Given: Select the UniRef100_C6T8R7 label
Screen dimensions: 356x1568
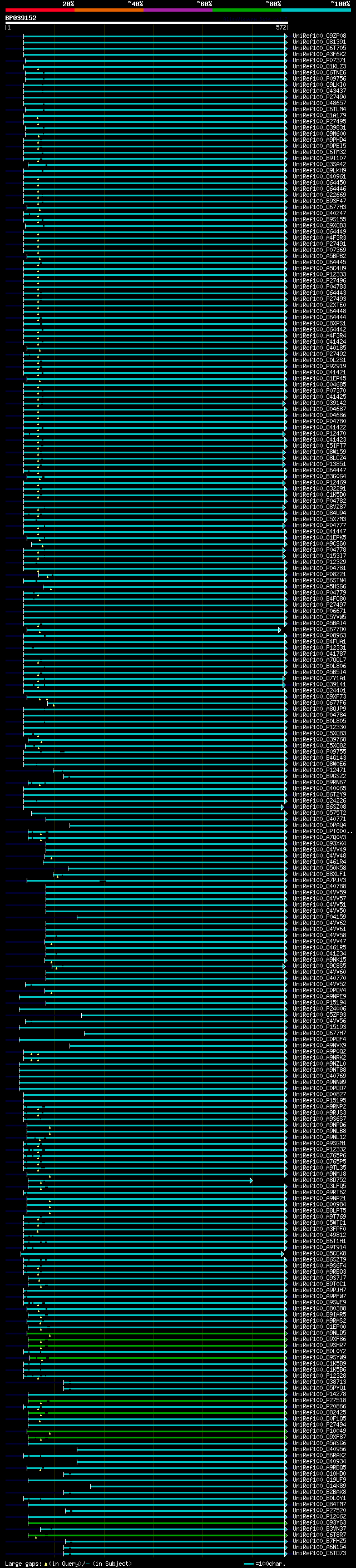Looking at the screenshot, I should coord(319,1535).
